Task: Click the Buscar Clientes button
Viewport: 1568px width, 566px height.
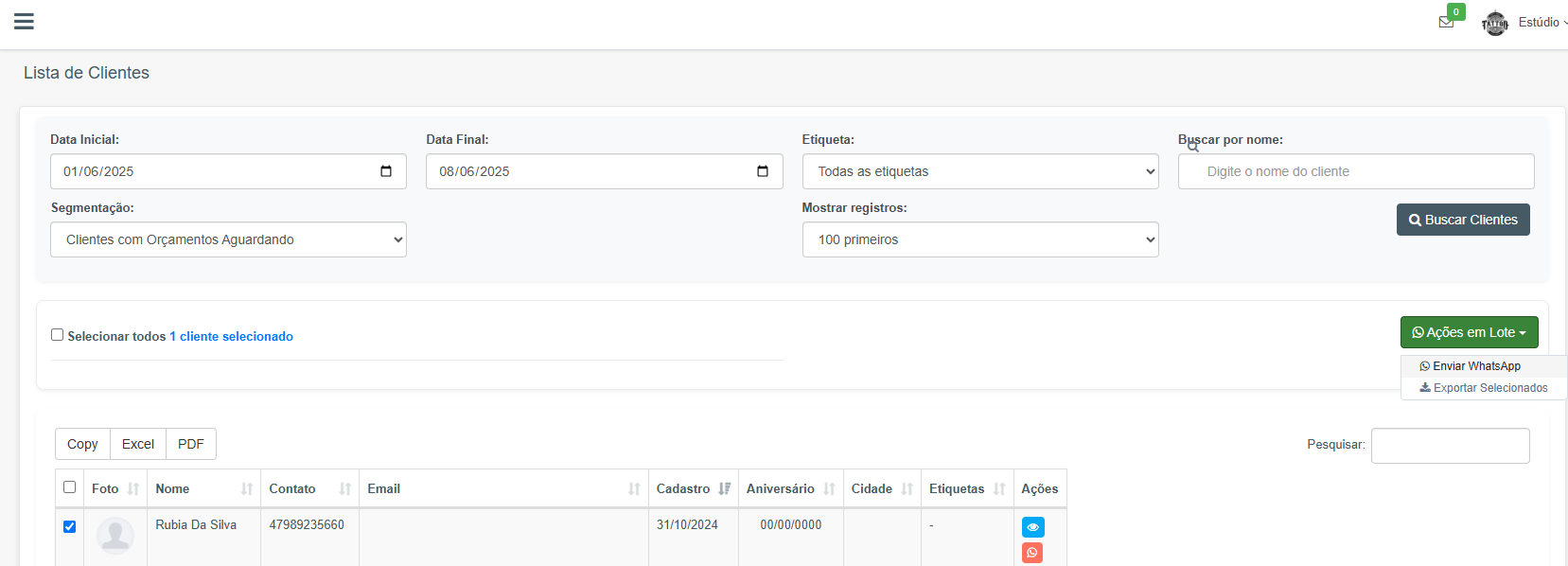Action: click(x=1462, y=220)
